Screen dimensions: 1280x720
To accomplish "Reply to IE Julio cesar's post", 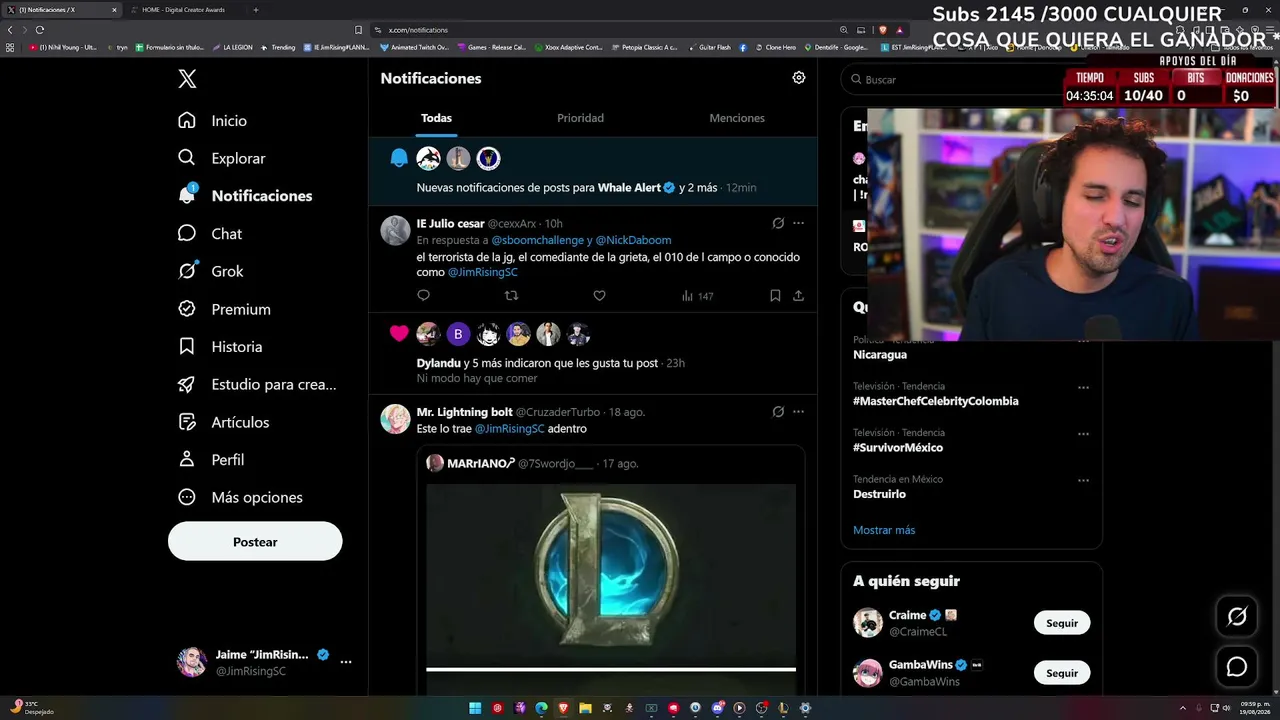I will click(x=423, y=295).
